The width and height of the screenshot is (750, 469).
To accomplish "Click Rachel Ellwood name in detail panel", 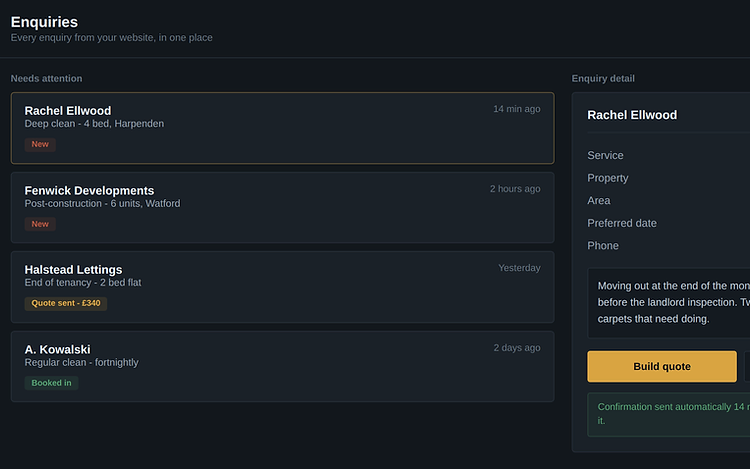I will (632, 115).
